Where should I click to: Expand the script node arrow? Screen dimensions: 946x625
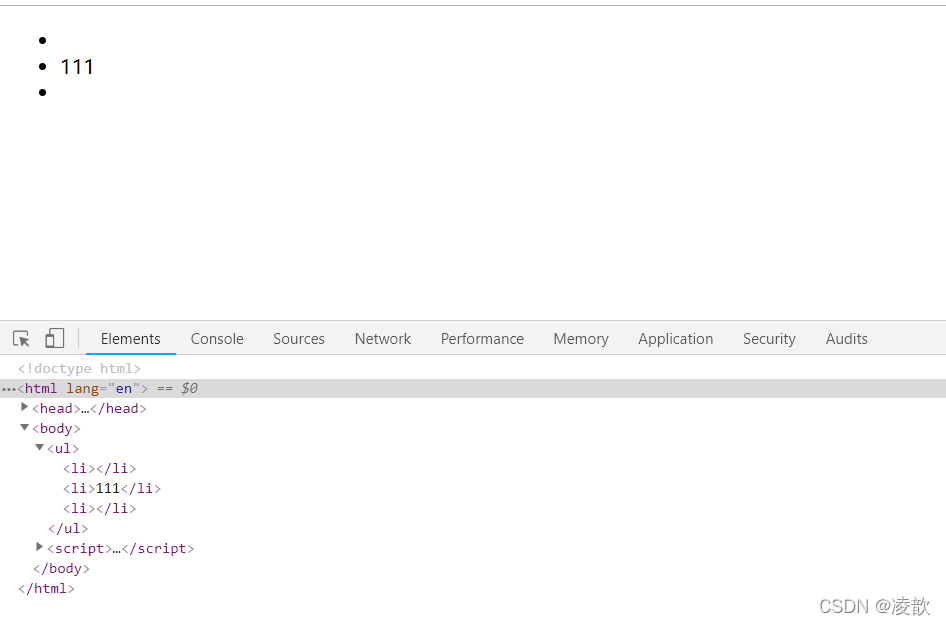coord(40,547)
